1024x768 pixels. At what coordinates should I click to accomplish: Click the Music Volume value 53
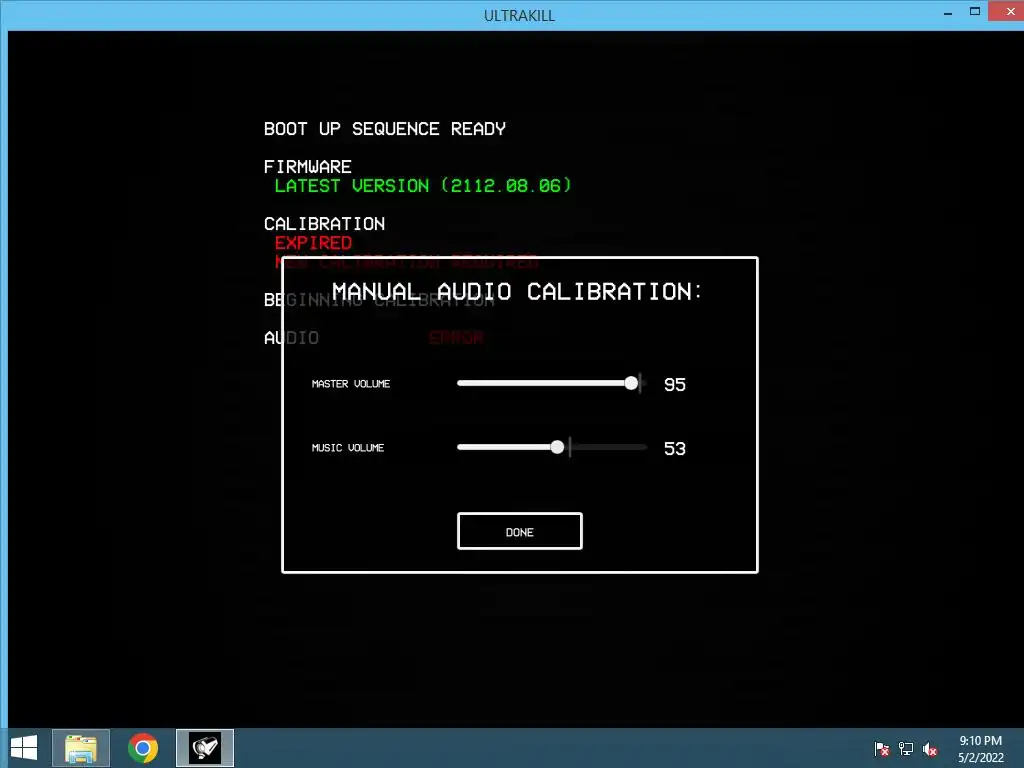[x=675, y=449]
